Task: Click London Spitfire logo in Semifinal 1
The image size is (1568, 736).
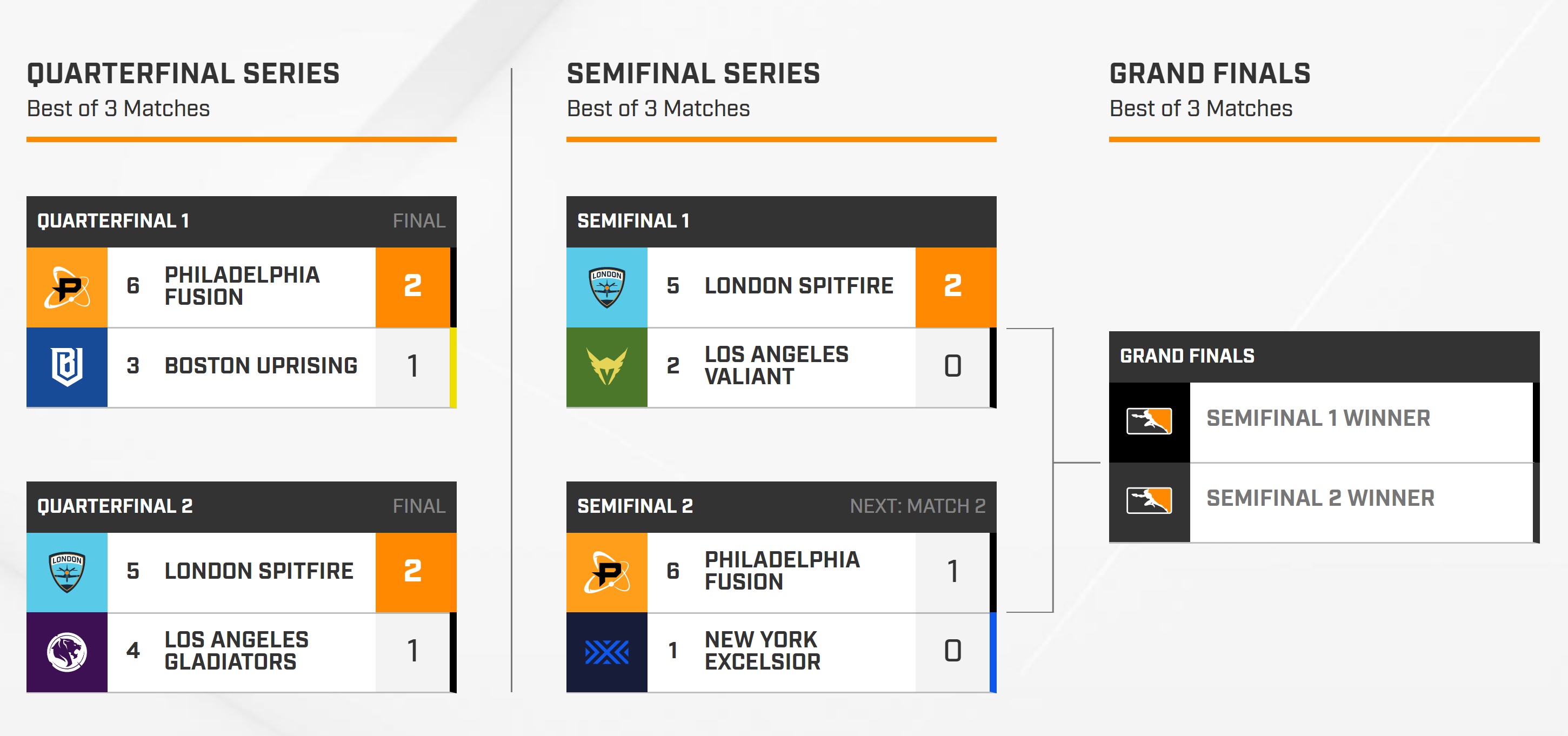Action: (607, 287)
